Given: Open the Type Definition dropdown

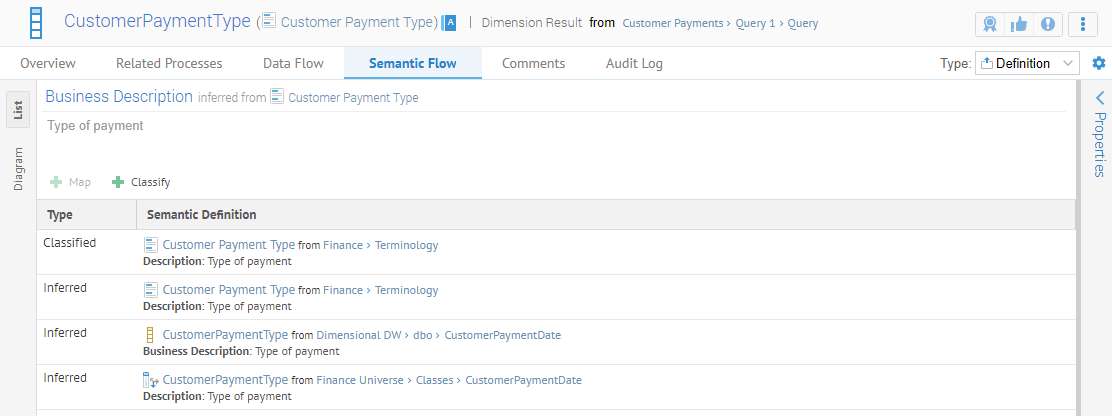Looking at the screenshot, I should pyautogui.click(x=1027, y=63).
